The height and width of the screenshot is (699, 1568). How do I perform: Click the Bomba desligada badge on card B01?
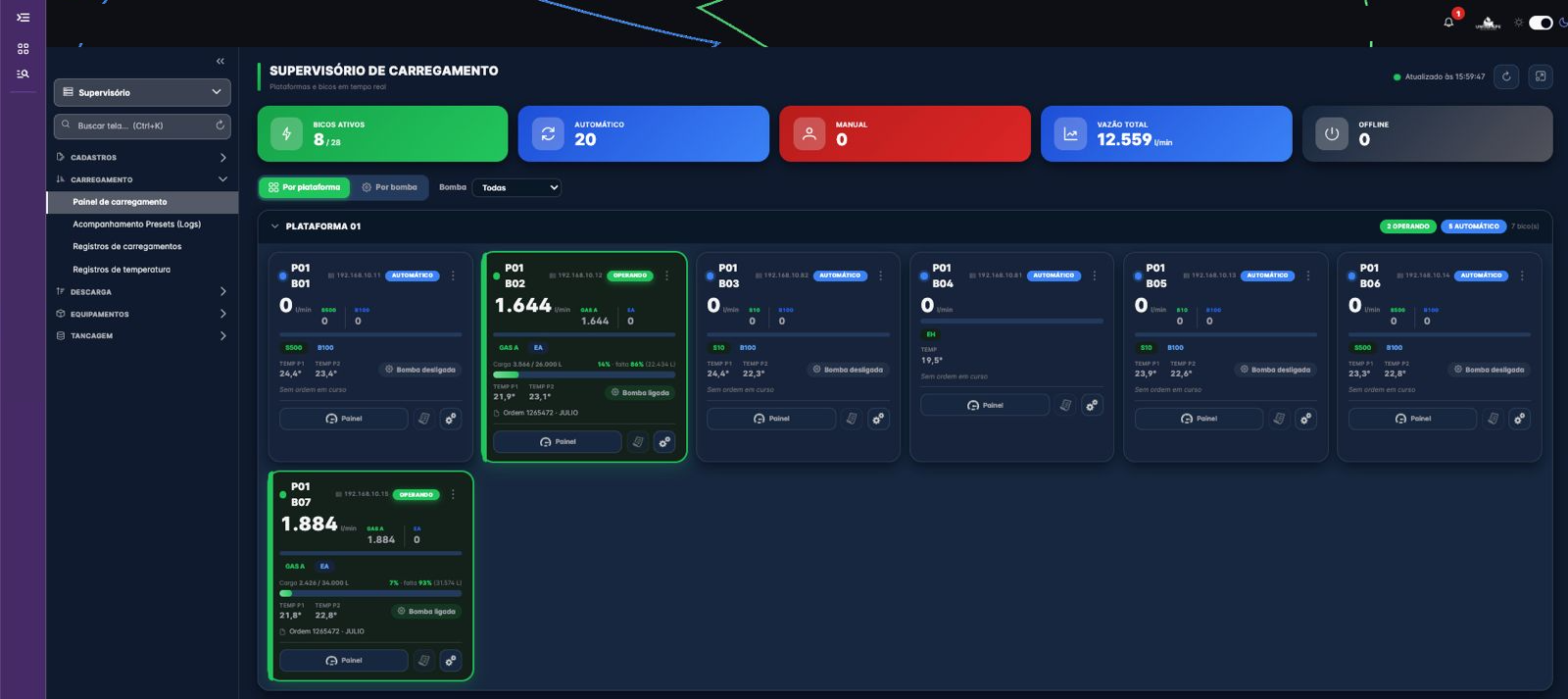[x=420, y=370]
